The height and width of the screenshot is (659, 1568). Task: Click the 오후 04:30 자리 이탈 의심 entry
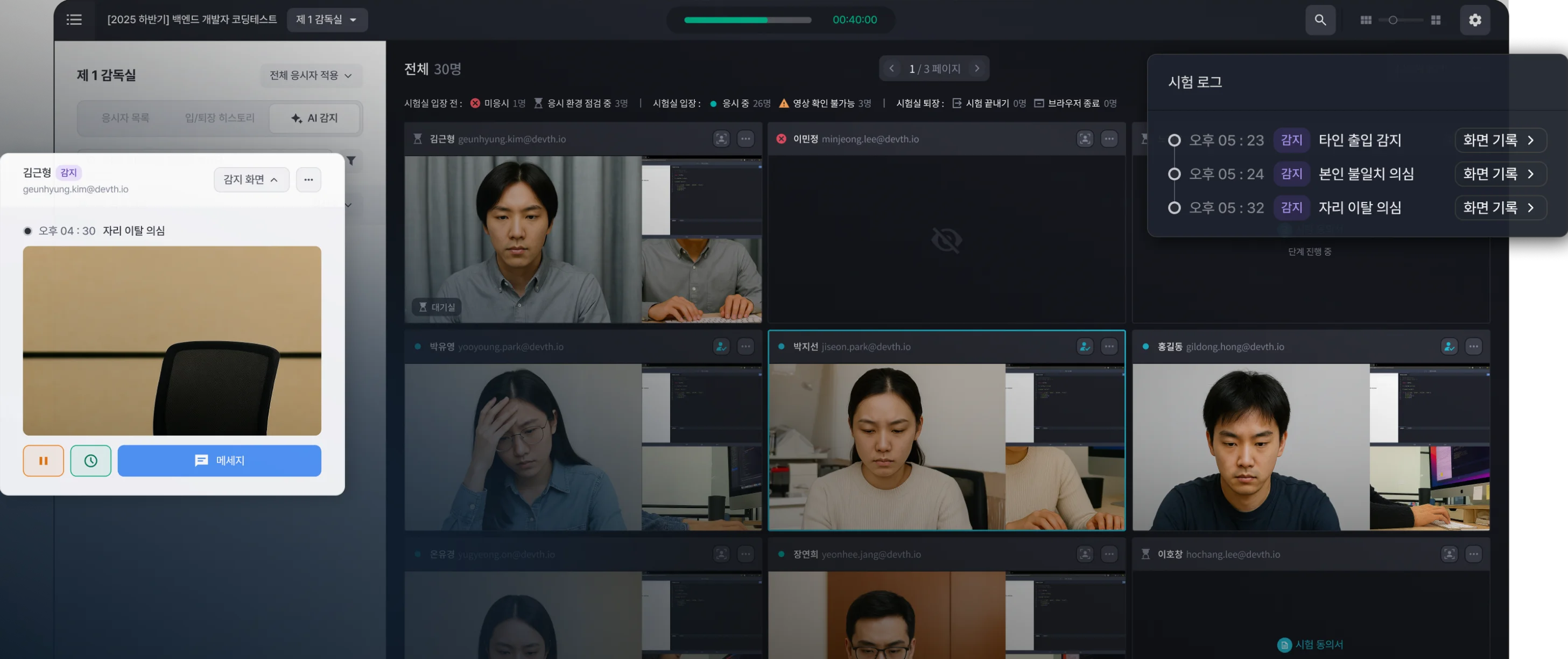[x=94, y=231]
